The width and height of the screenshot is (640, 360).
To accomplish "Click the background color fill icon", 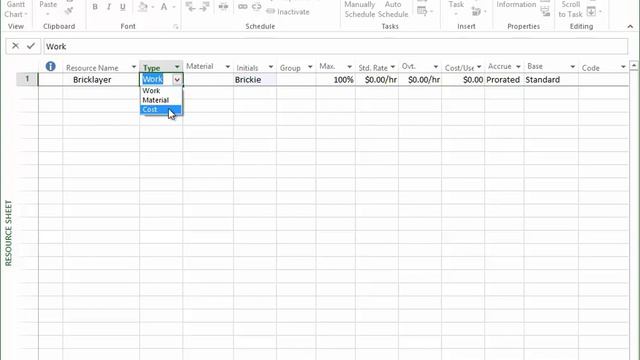I will [143, 7].
